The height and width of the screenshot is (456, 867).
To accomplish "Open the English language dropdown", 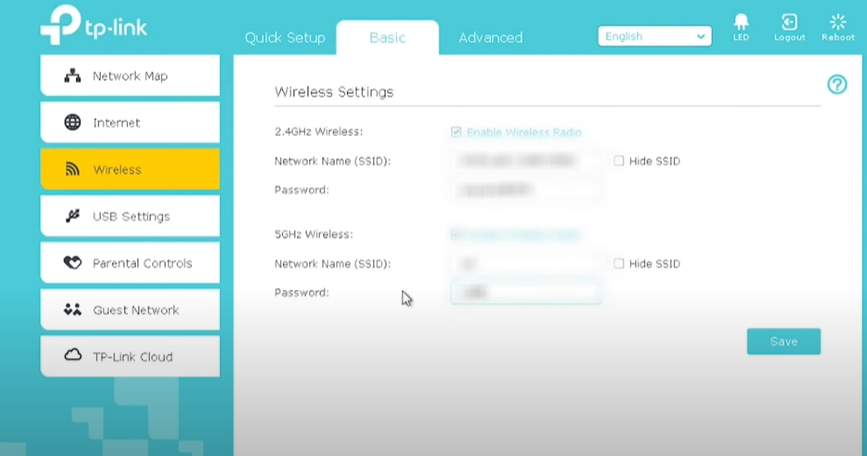I will click(x=654, y=36).
